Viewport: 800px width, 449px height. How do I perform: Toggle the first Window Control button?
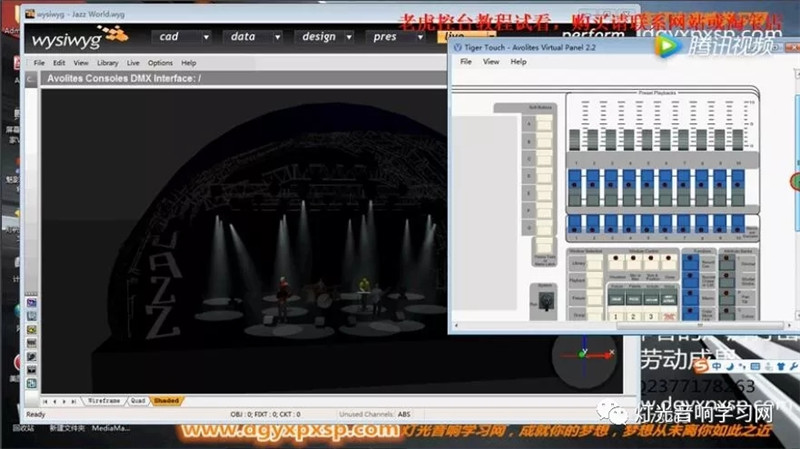[x=616, y=262]
